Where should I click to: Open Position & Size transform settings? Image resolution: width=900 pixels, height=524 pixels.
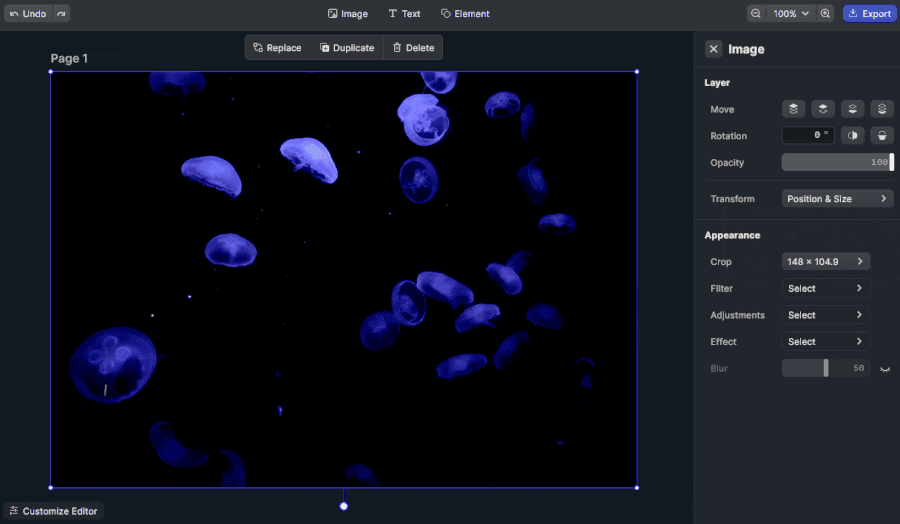click(x=837, y=199)
